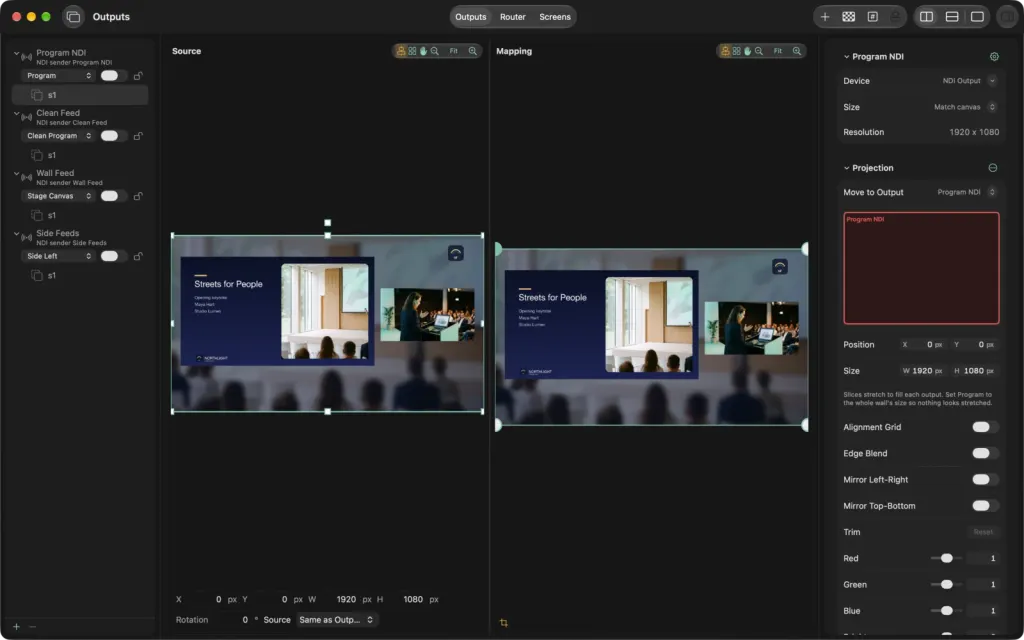The width and height of the screenshot is (1024, 640).
Task: Enable the Edge Blend switch
Action: pos(985,453)
